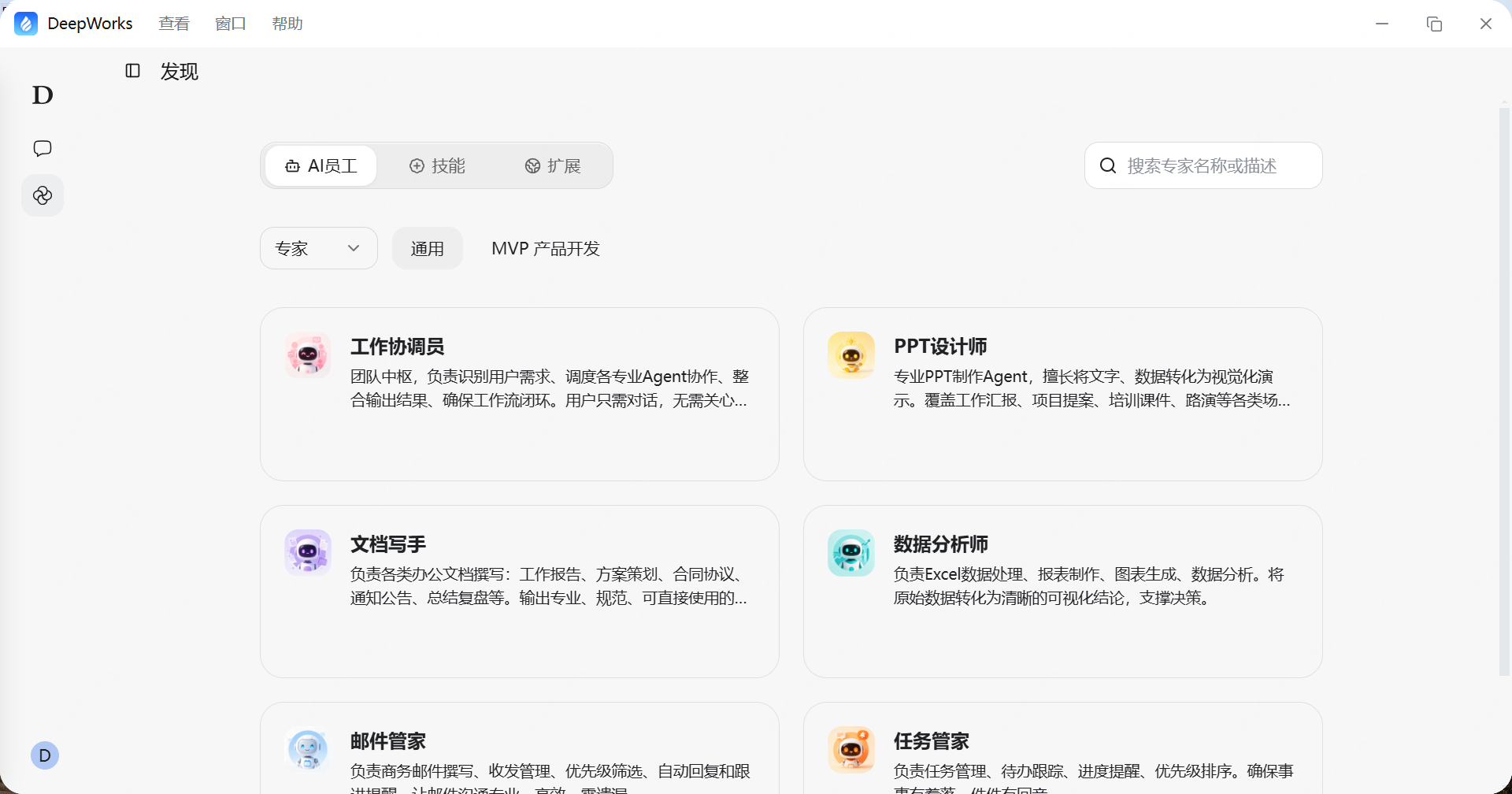Switch to the AI员工 tab
Image resolution: width=1512 pixels, height=794 pixels.
(321, 165)
